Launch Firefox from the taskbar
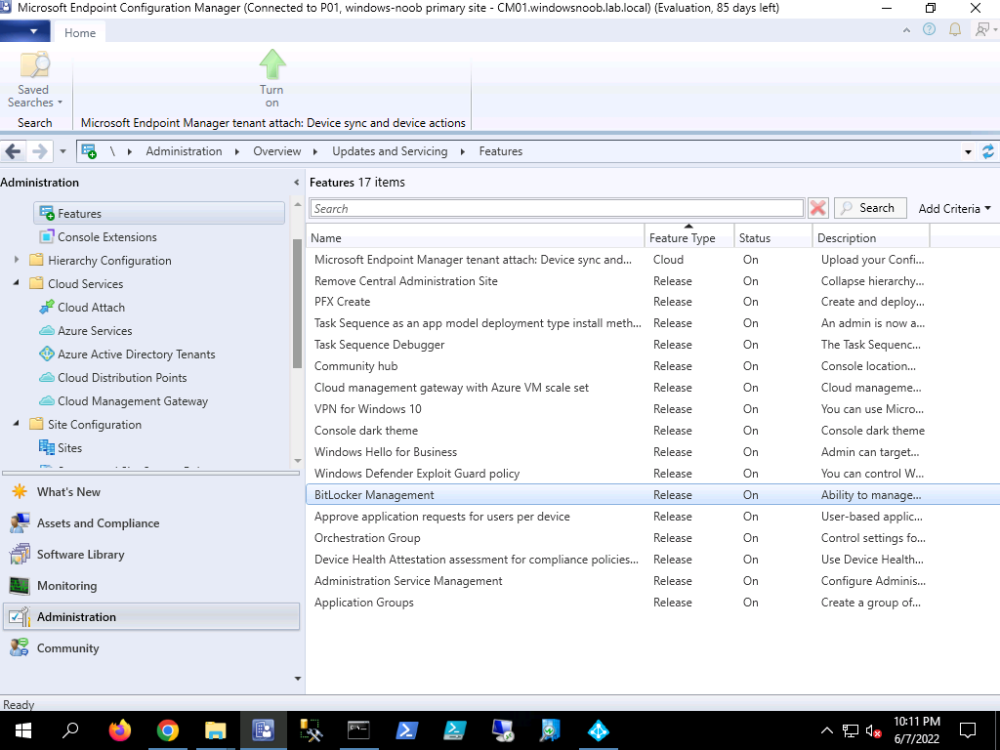The height and width of the screenshot is (750, 1000). (119, 730)
